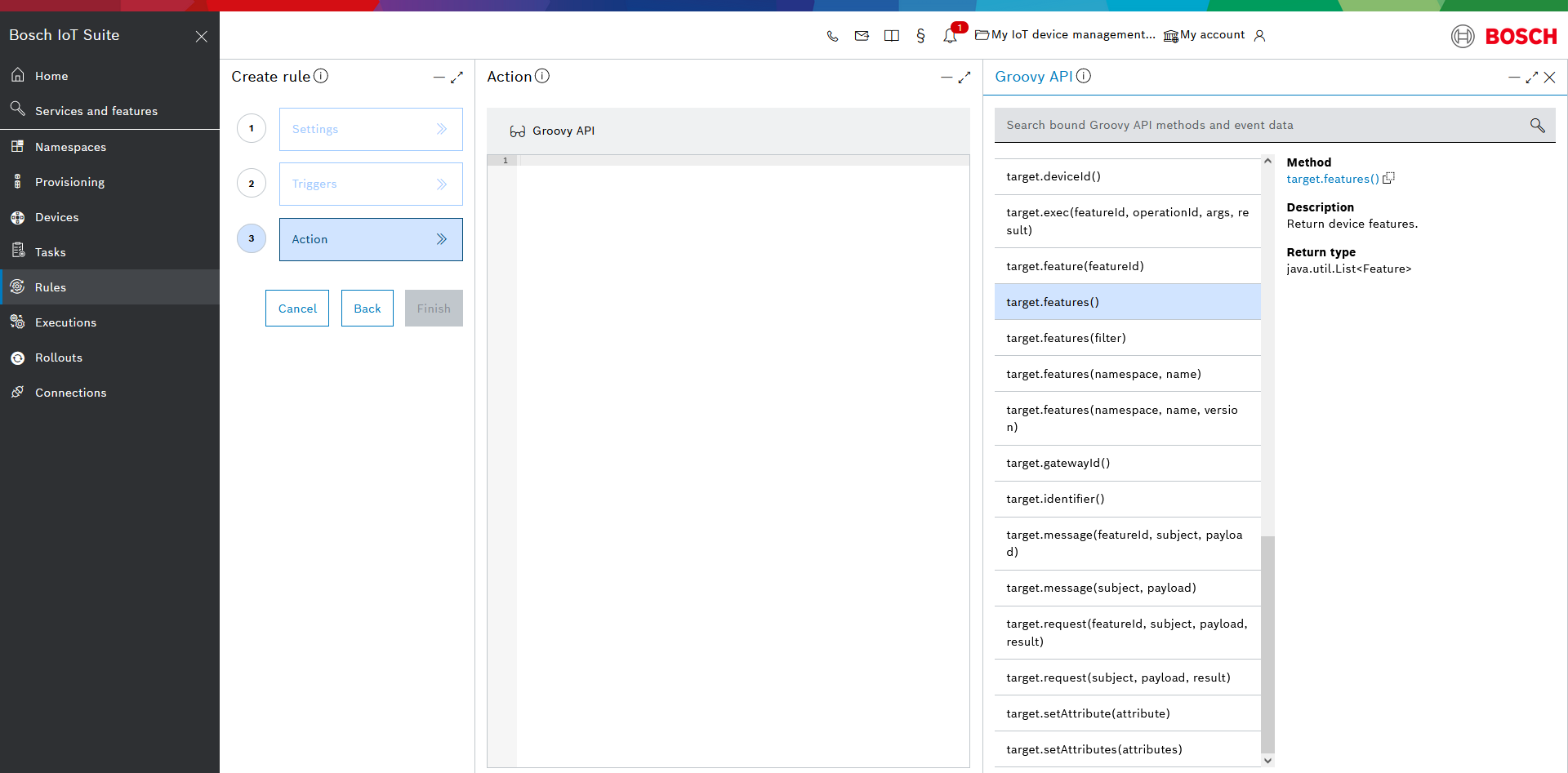Image resolution: width=1568 pixels, height=773 pixels.
Task: Select target.message(subject, payload) method
Action: click(1128, 588)
